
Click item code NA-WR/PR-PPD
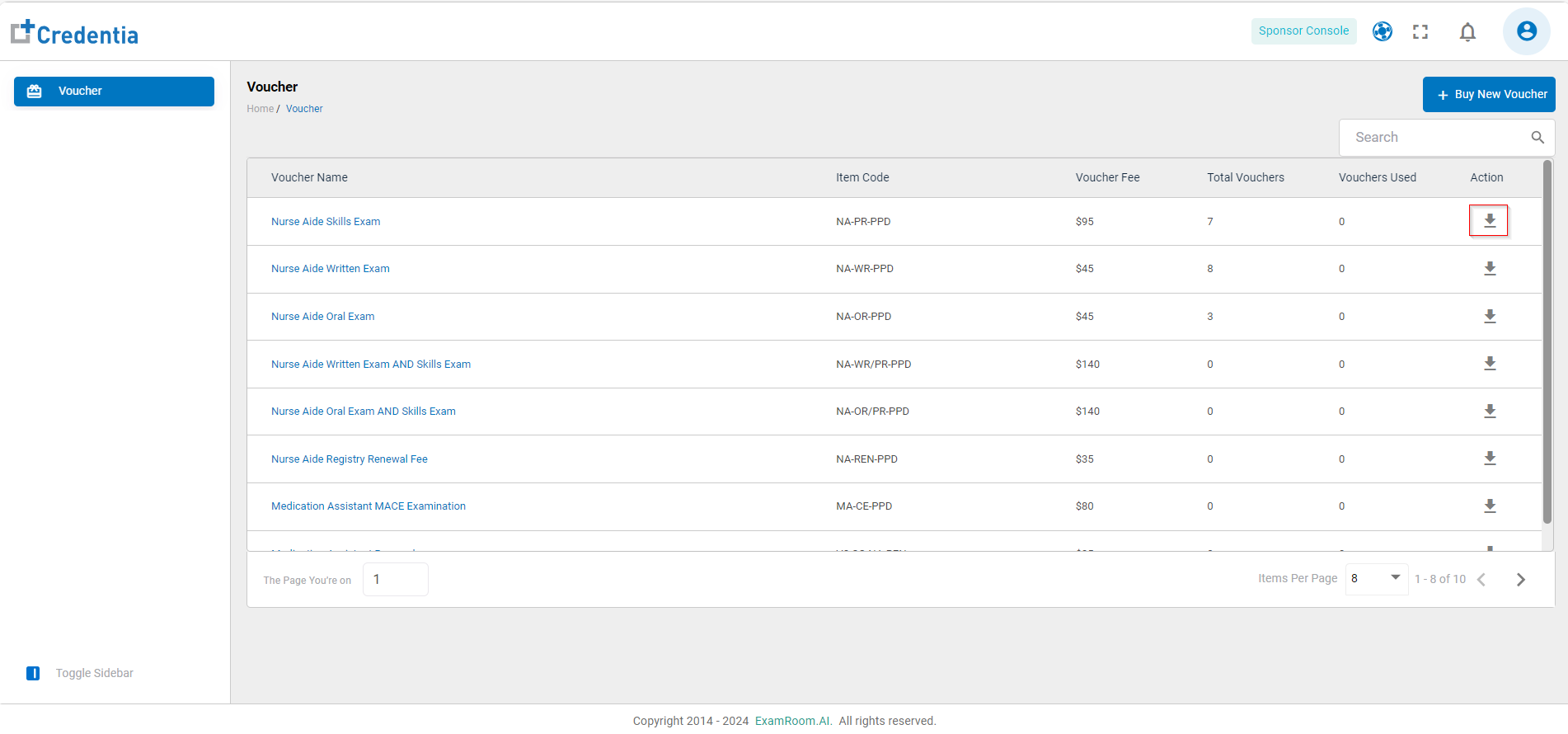[873, 365]
